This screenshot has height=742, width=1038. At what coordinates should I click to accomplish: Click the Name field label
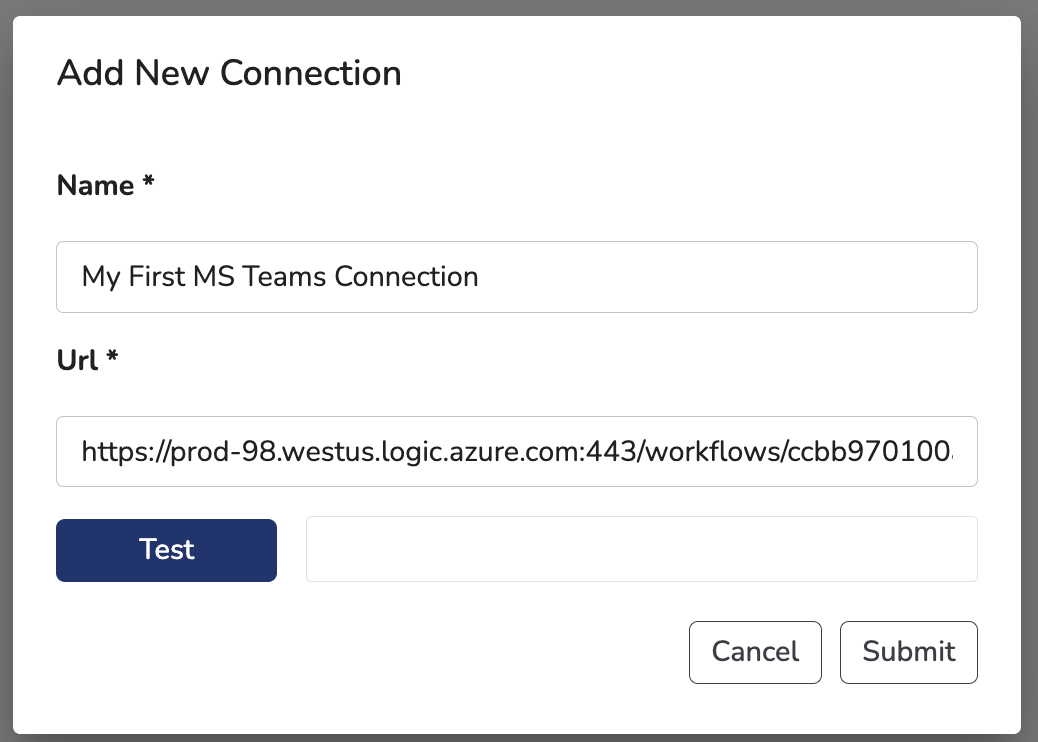(95, 185)
